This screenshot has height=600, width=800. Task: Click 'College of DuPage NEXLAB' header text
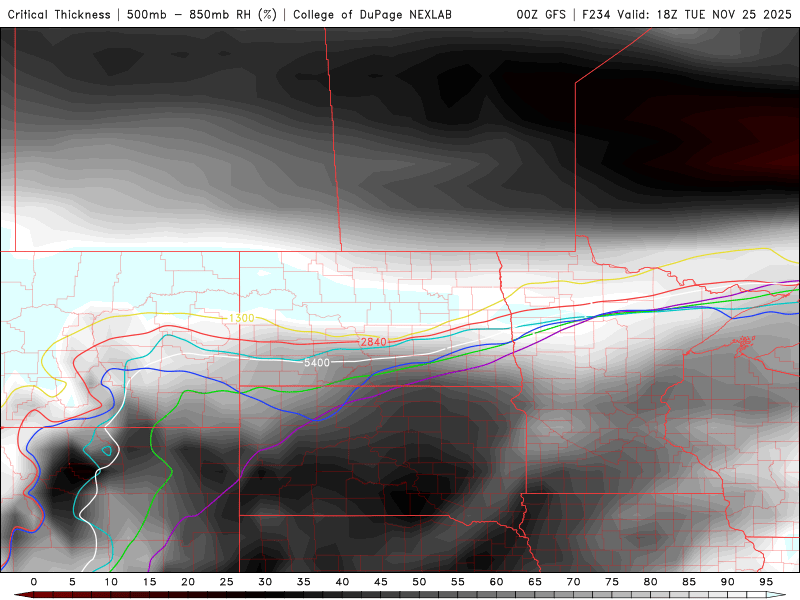coord(372,15)
